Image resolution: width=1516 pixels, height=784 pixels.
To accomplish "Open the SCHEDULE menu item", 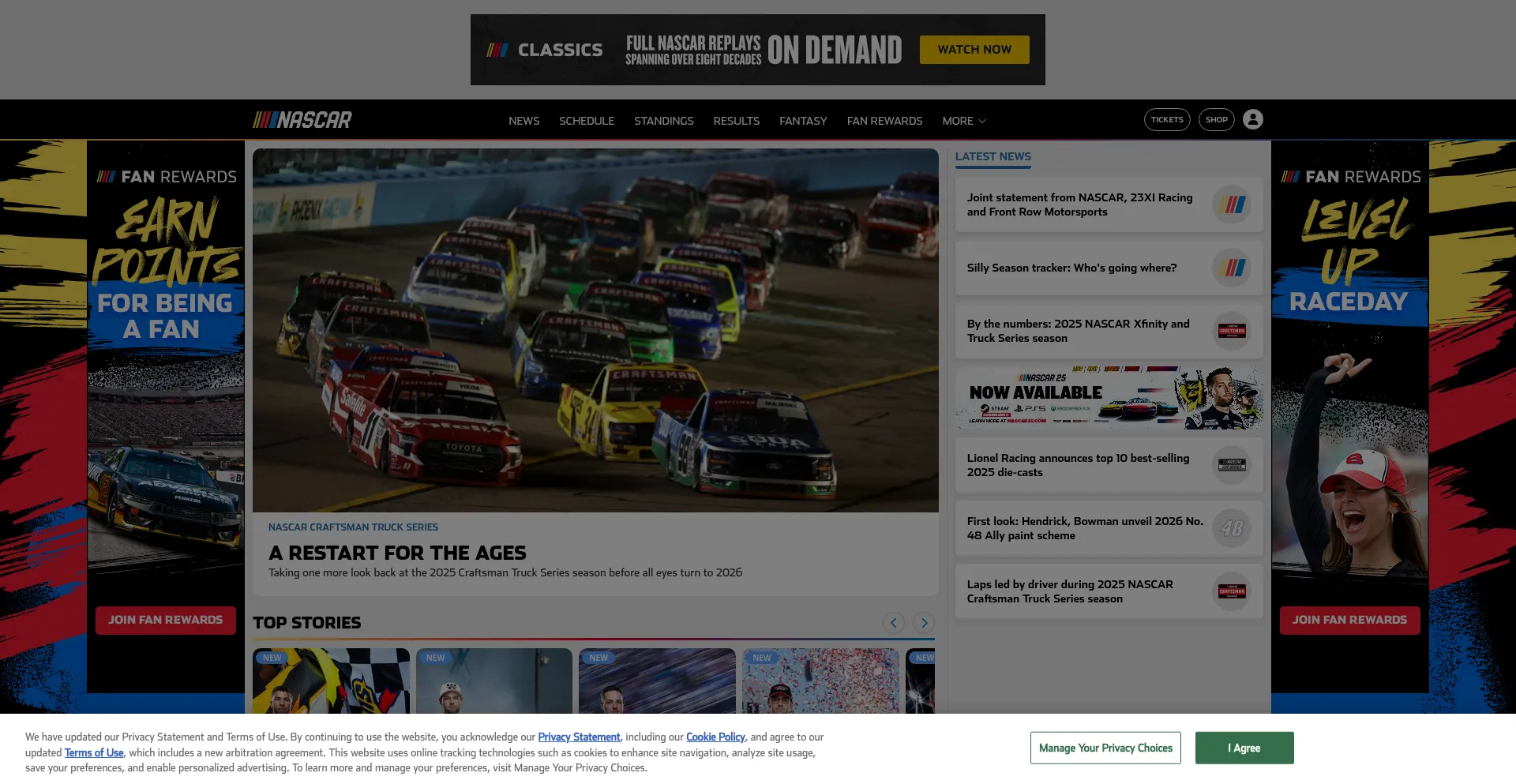I will click(587, 121).
